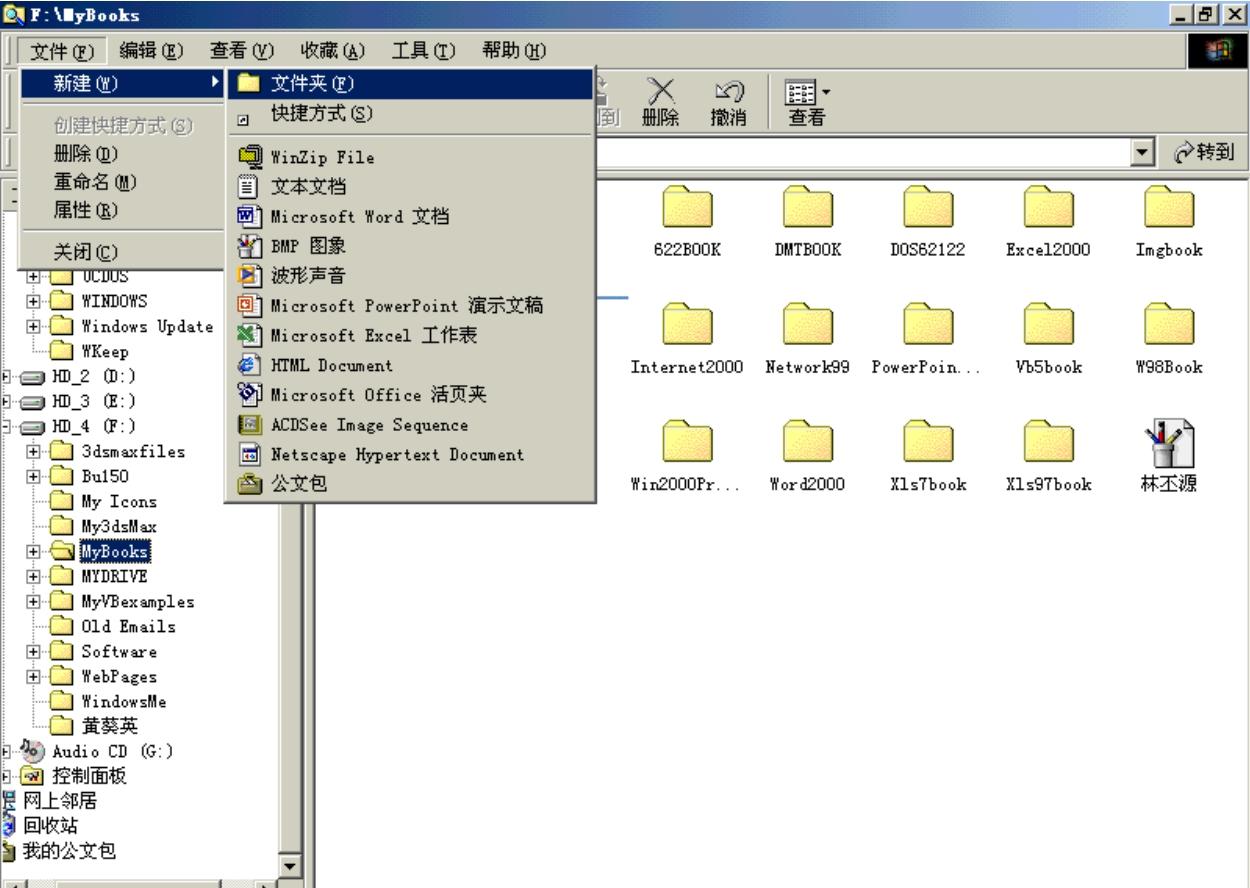Create a new Netscape Hypertext Document
1250x888 pixels.
410,455
